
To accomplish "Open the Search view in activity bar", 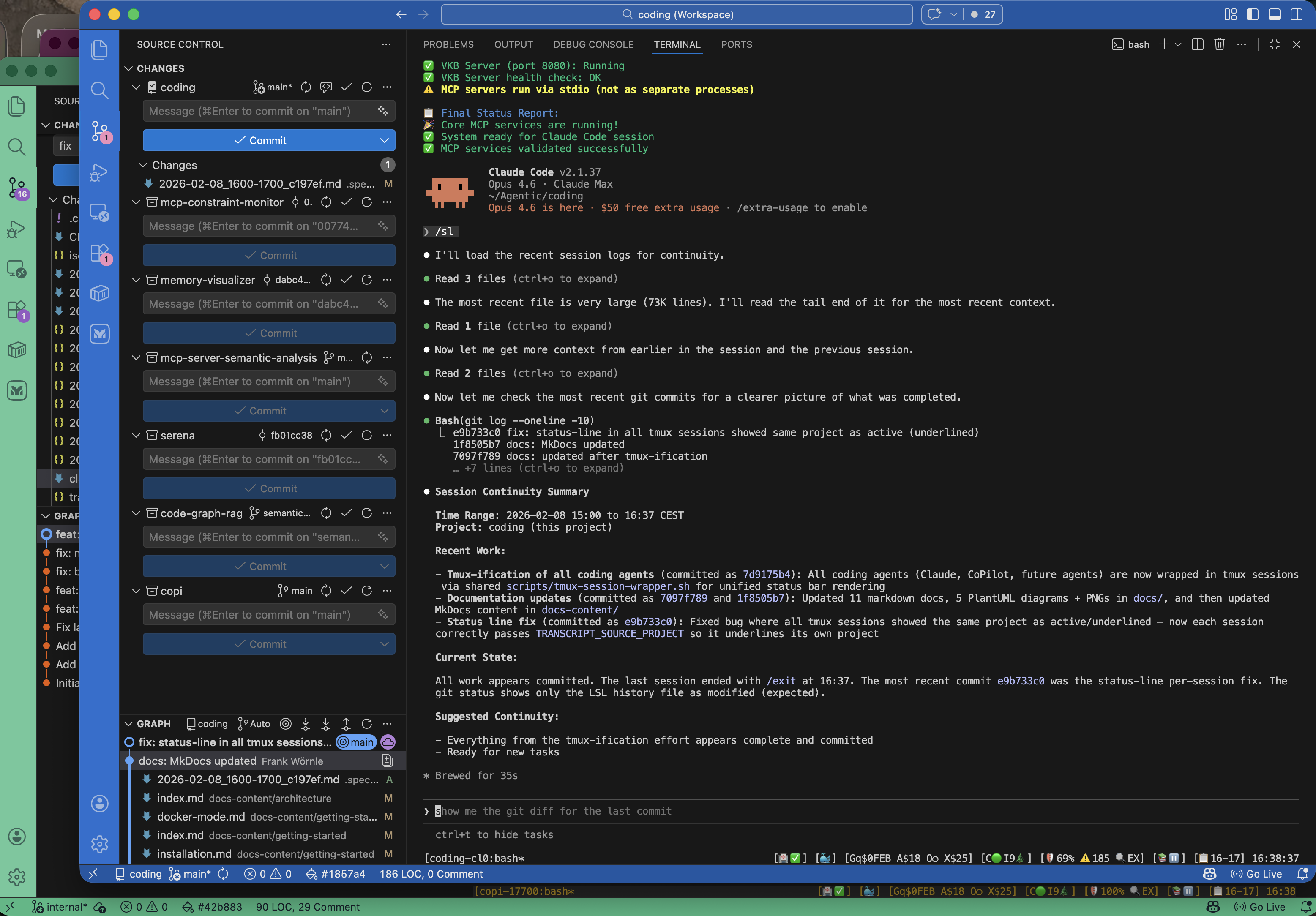I will coord(99,90).
